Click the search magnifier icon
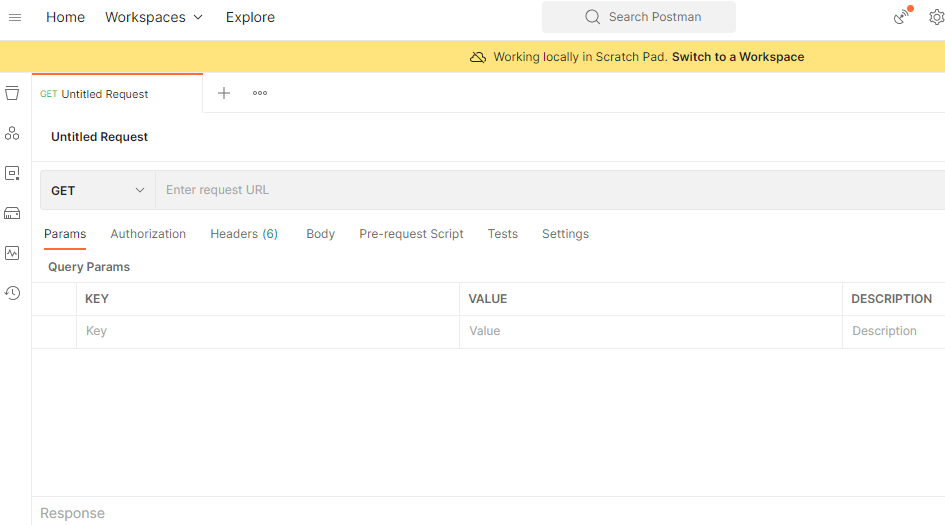 pyautogui.click(x=592, y=17)
